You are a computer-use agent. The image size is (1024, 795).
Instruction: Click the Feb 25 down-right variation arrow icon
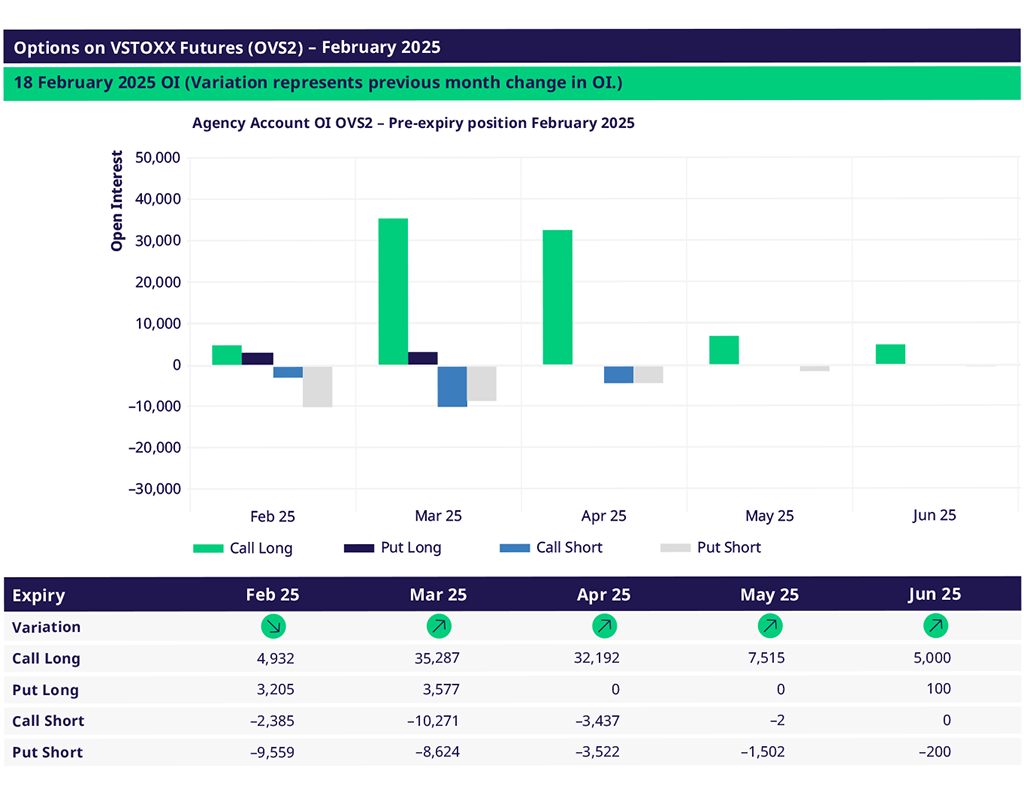(273, 627)
